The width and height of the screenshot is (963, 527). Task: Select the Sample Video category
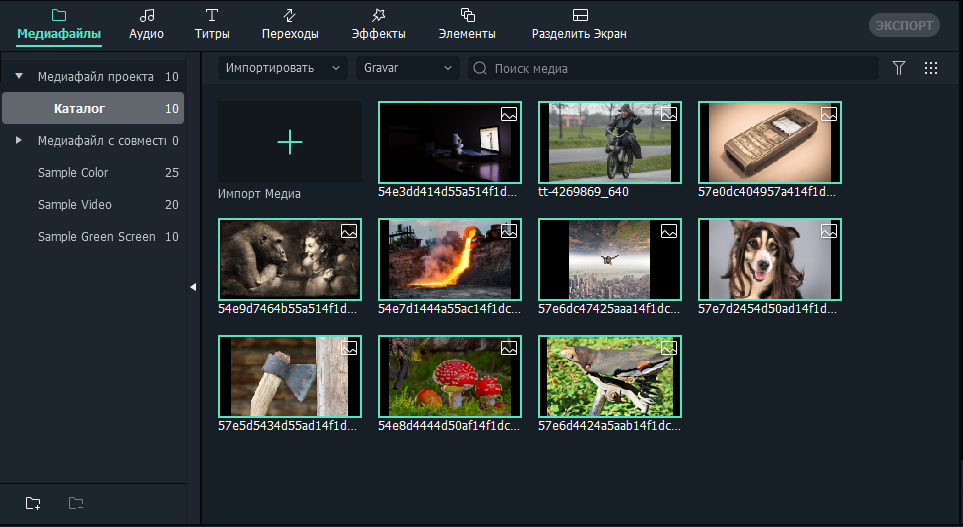click(x=93, y=205)
